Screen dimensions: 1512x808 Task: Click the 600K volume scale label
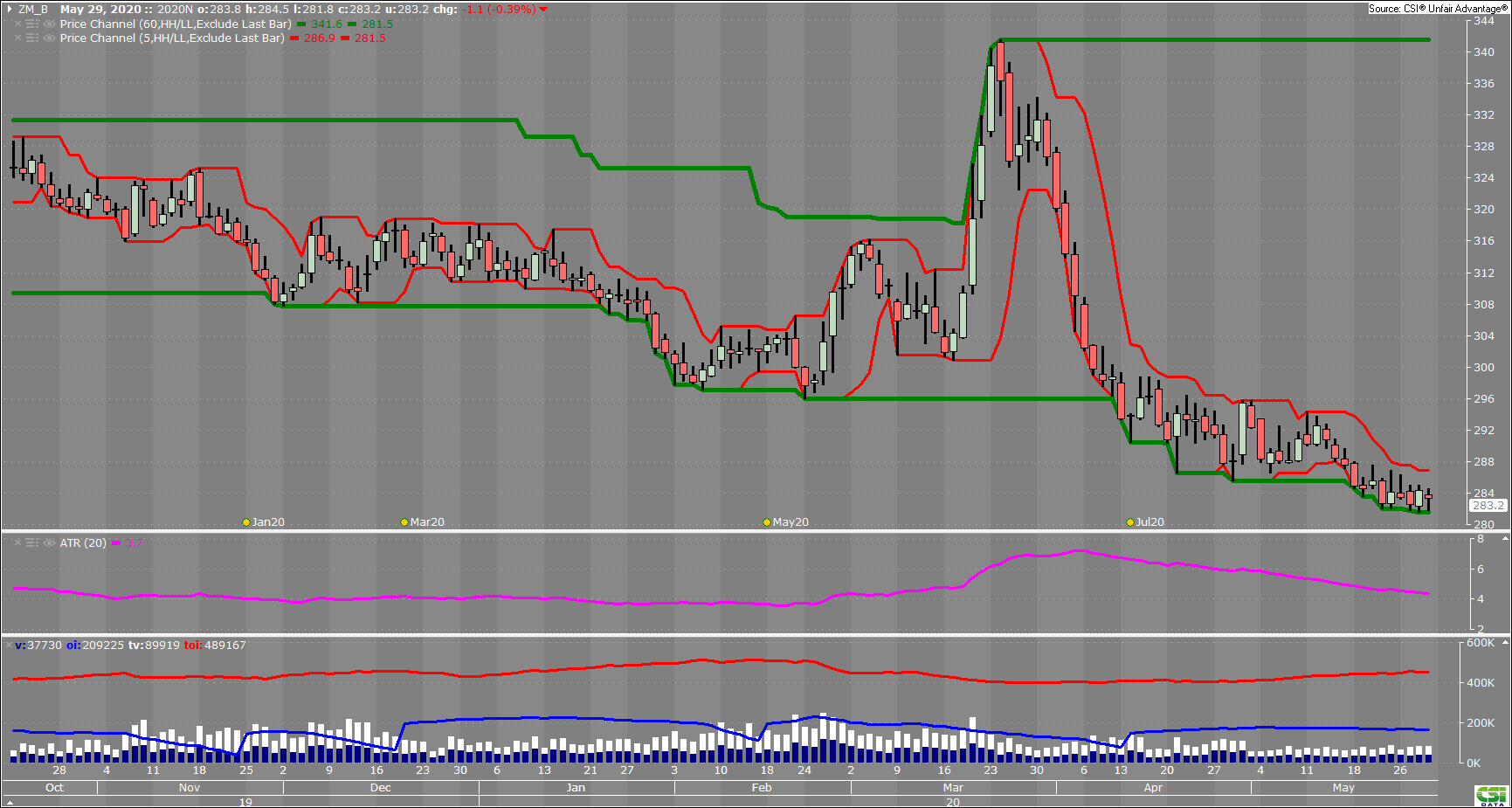[1481, 643]
